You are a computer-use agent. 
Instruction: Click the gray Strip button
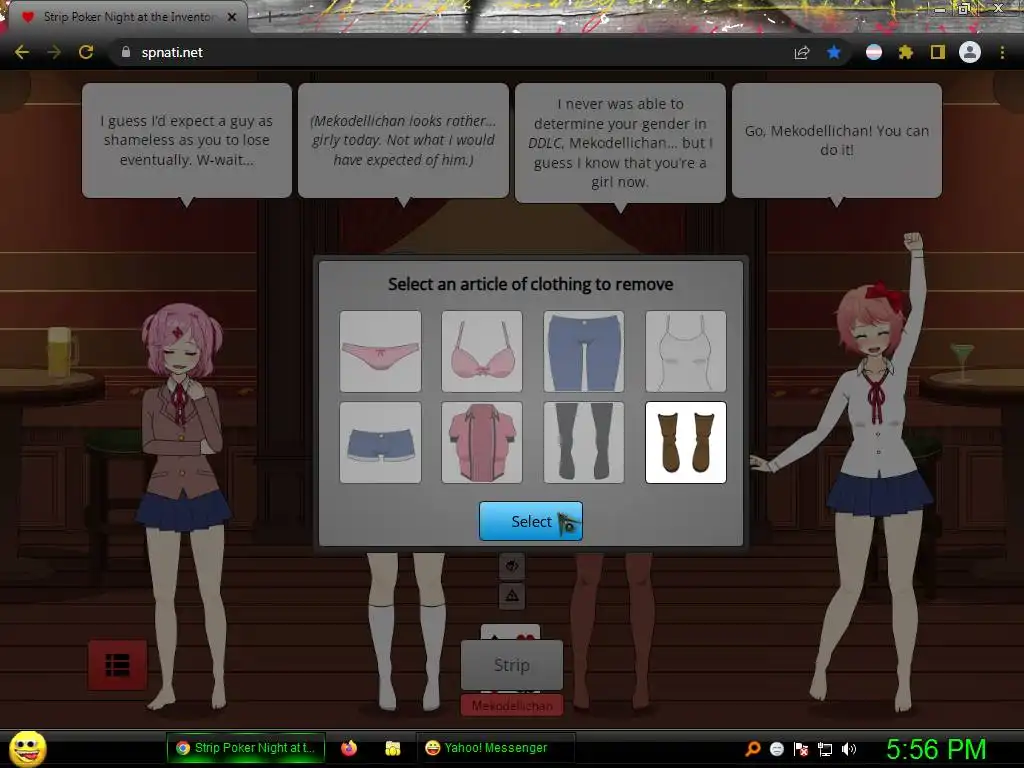pyautogui.click(x=512, y=665)
